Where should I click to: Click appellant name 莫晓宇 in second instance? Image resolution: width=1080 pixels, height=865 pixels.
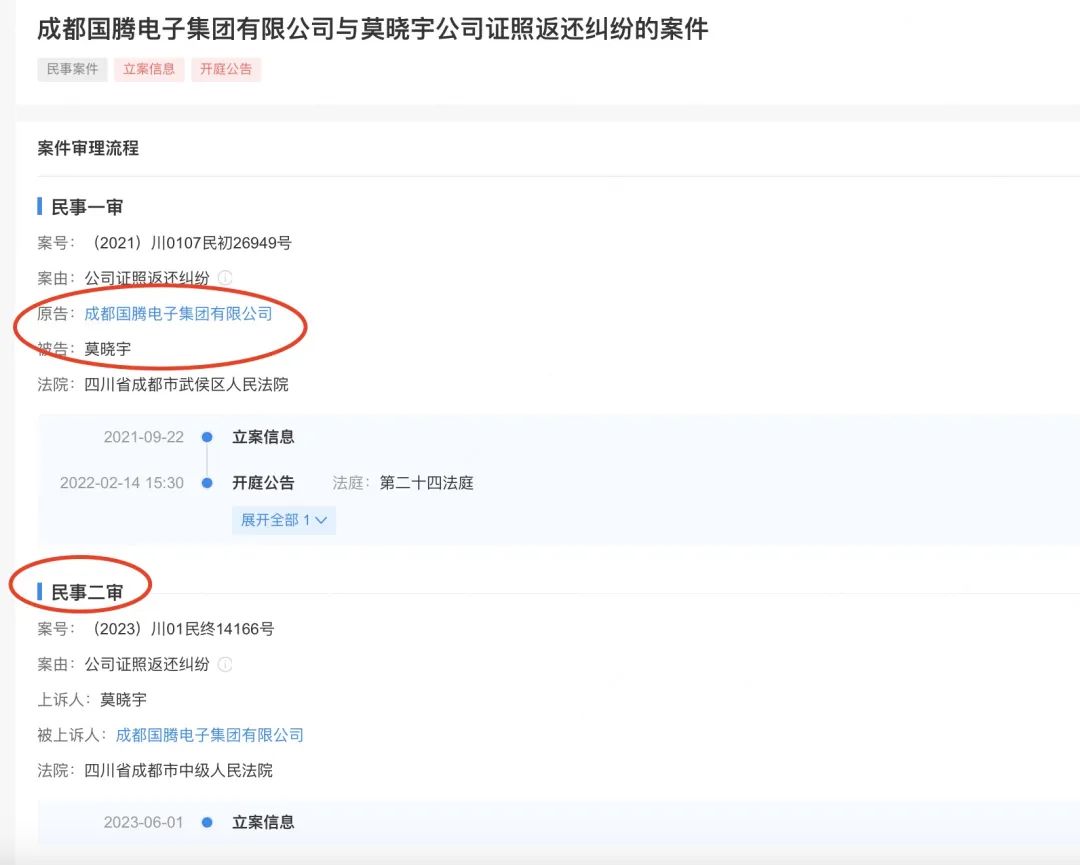(x=123, y=700)
